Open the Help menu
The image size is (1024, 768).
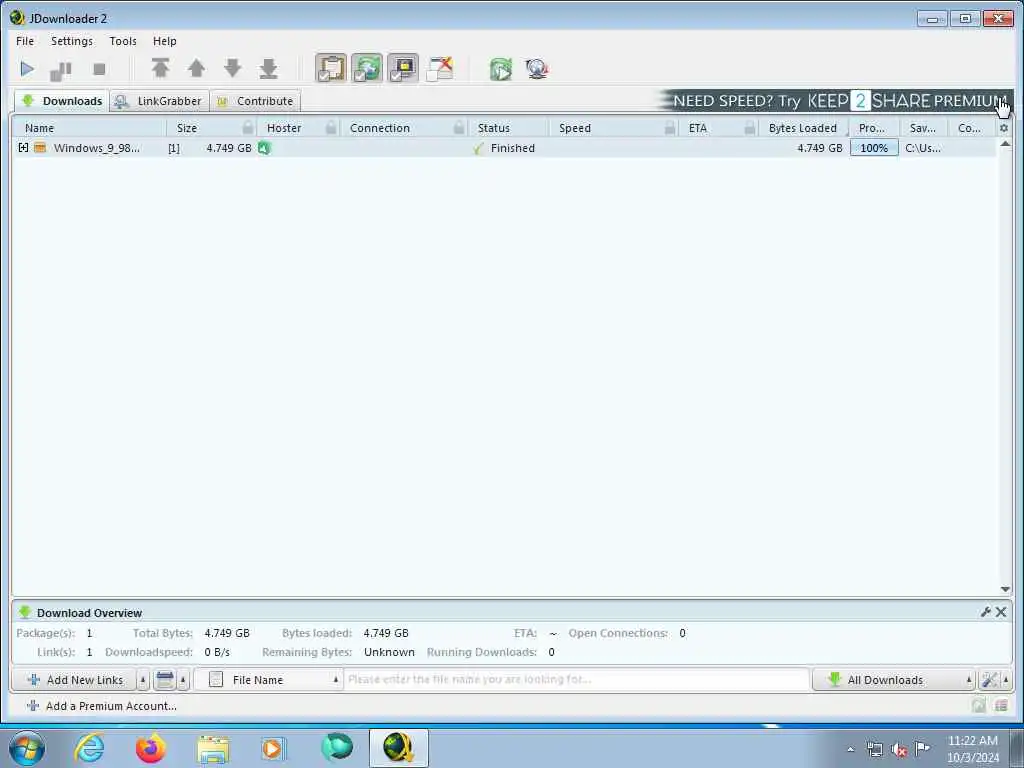pyautogui.click(x=165, y=40)
